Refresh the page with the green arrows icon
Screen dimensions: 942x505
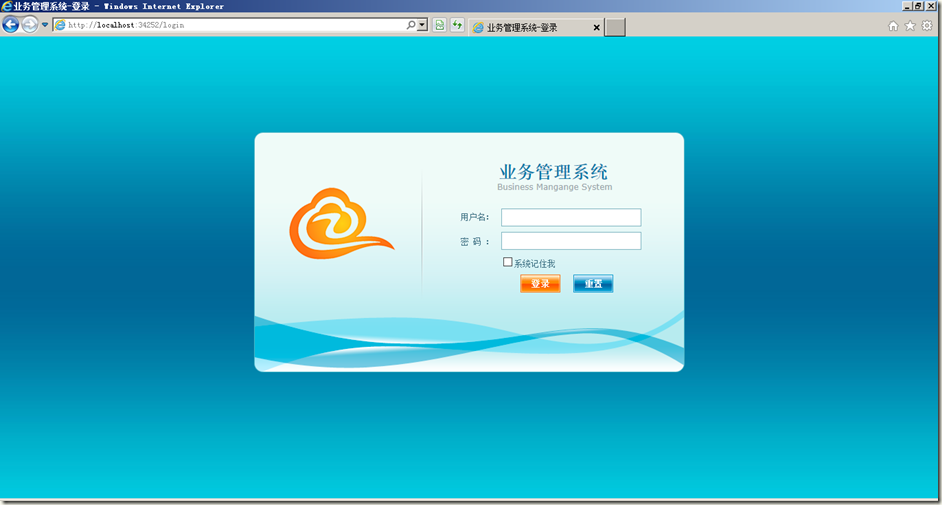click(x=457, y=25)
